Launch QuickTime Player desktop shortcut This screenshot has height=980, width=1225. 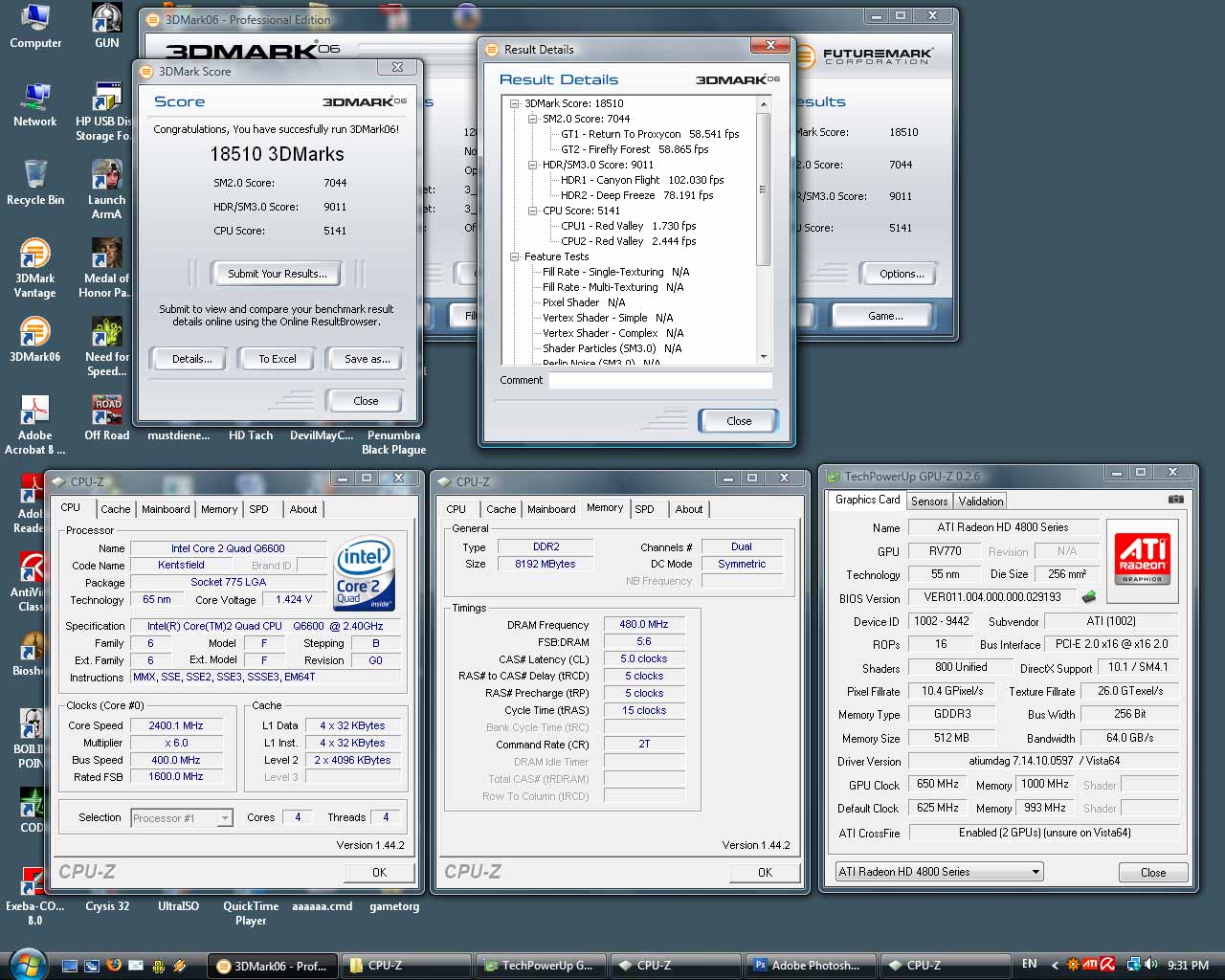coord(251,913)
